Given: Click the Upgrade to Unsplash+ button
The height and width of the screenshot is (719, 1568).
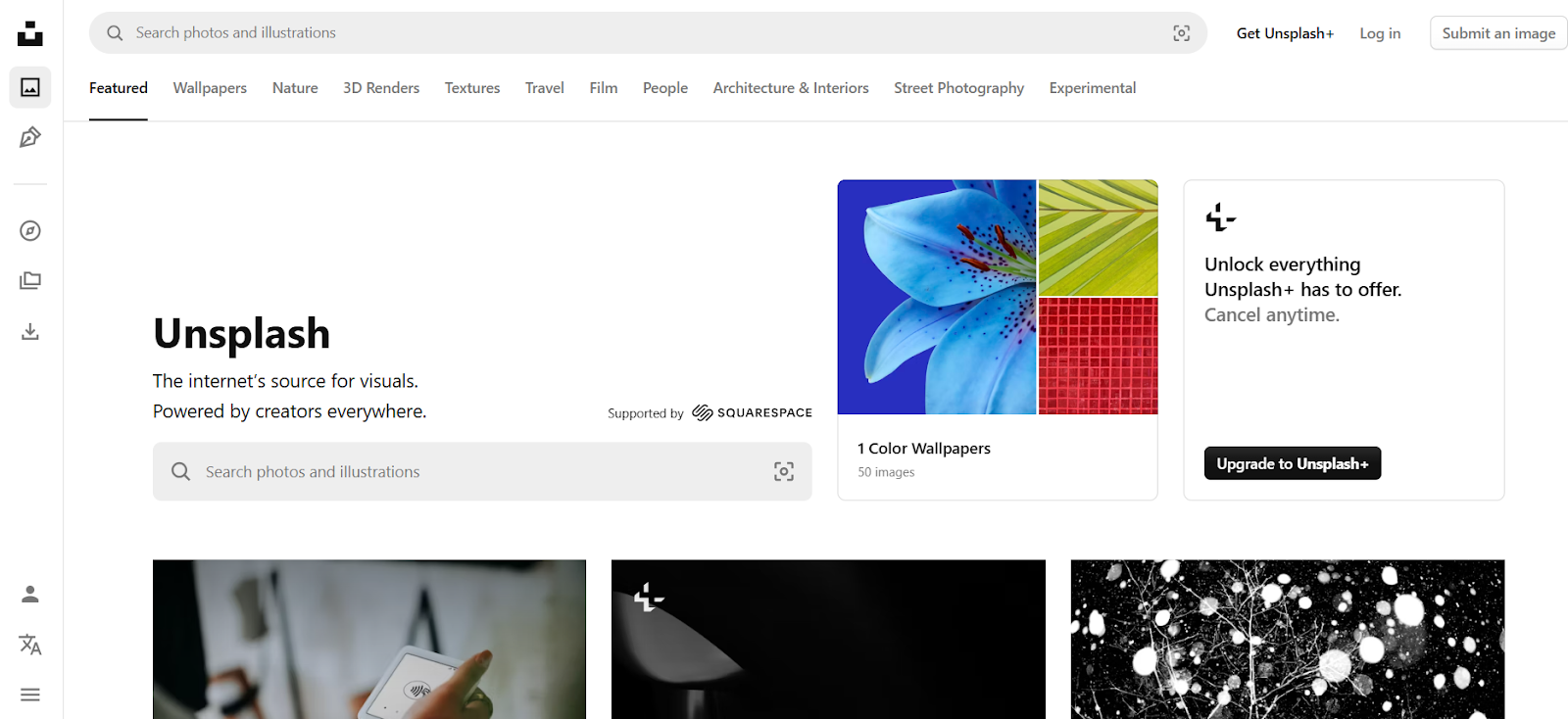Looking at the screenshot, I should click(1293, 463).
